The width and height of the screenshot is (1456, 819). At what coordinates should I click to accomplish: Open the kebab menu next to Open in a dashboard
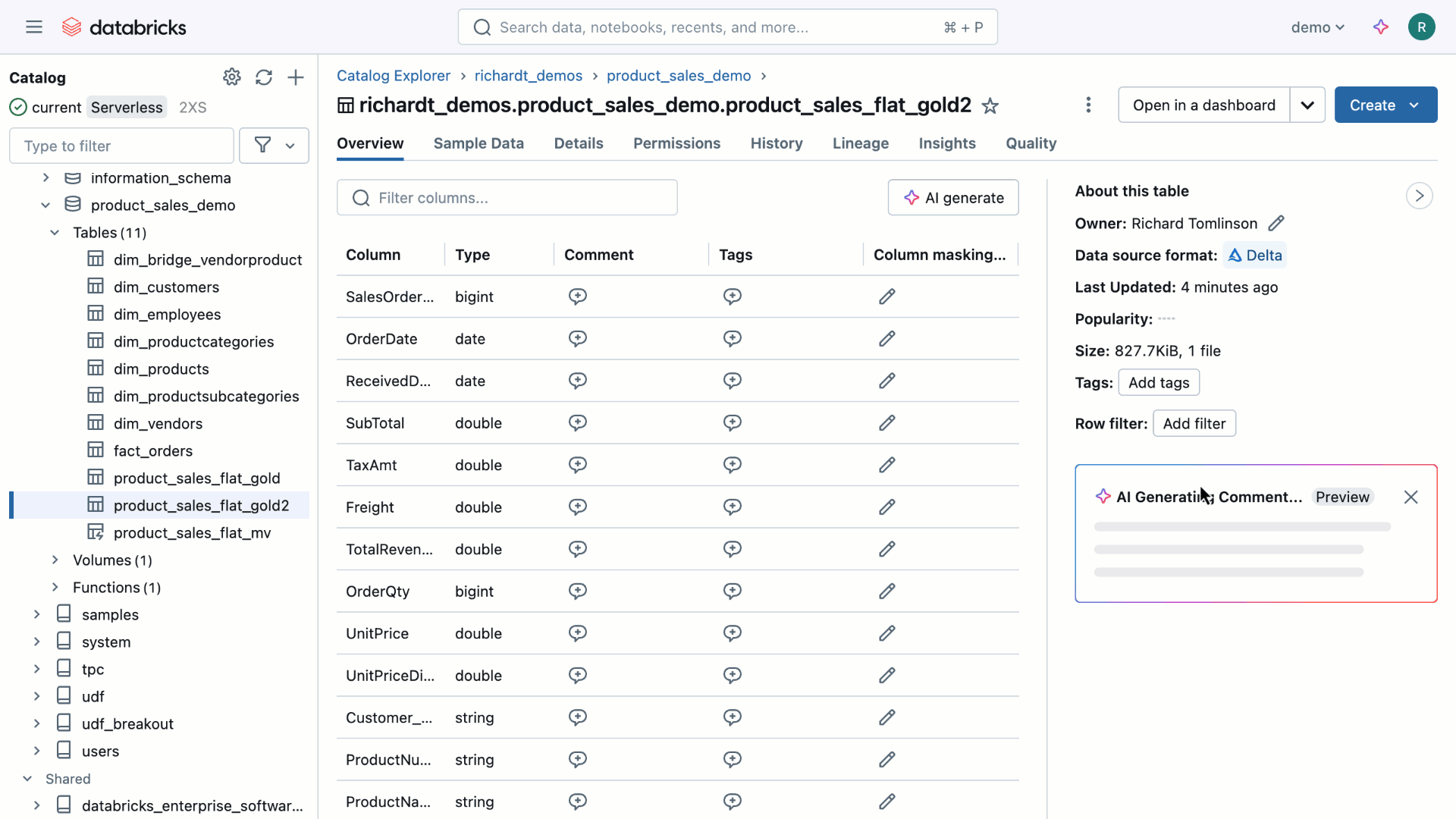1088,105
